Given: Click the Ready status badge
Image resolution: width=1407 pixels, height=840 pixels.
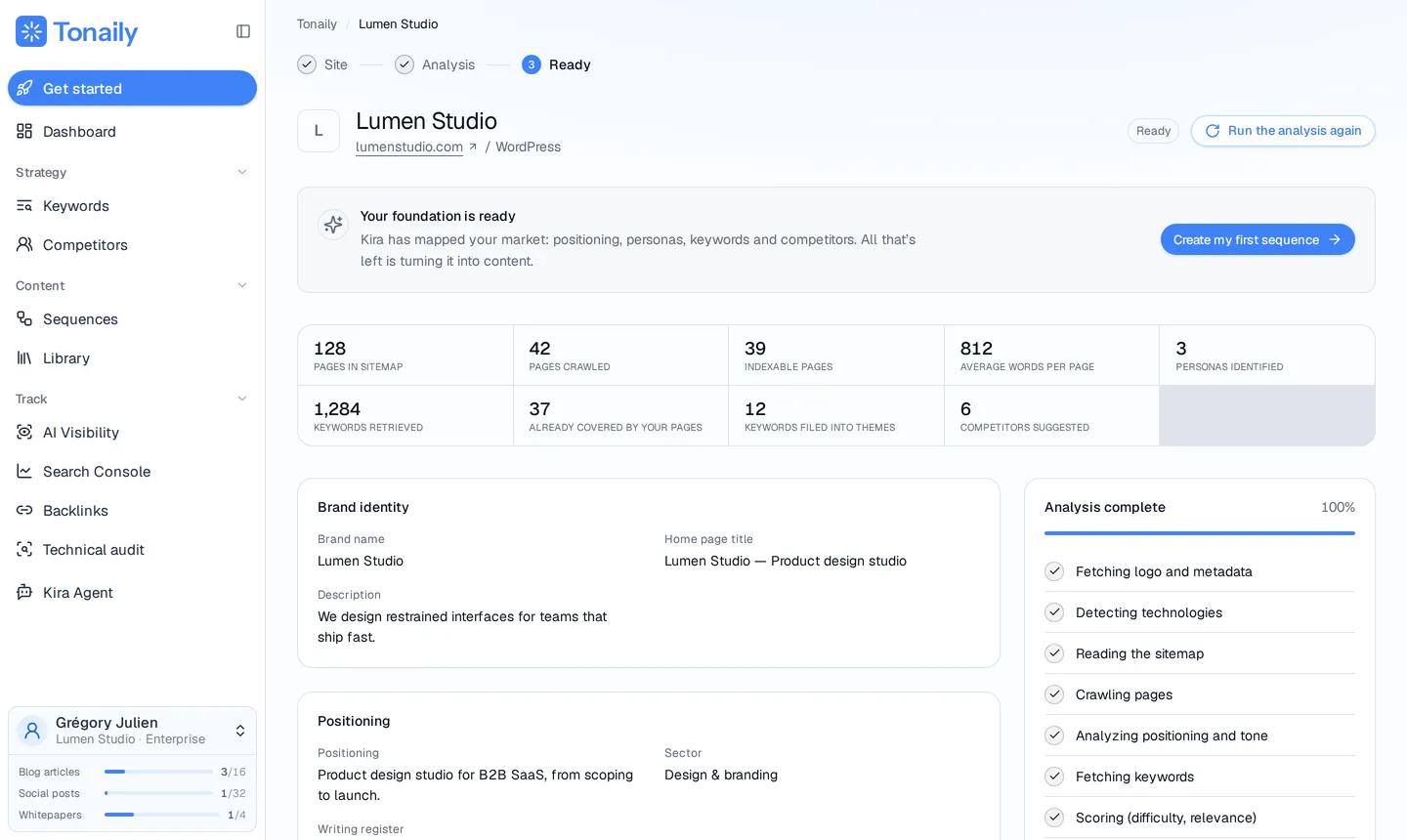Looking at the screenshot, I should coord(1154,131).
